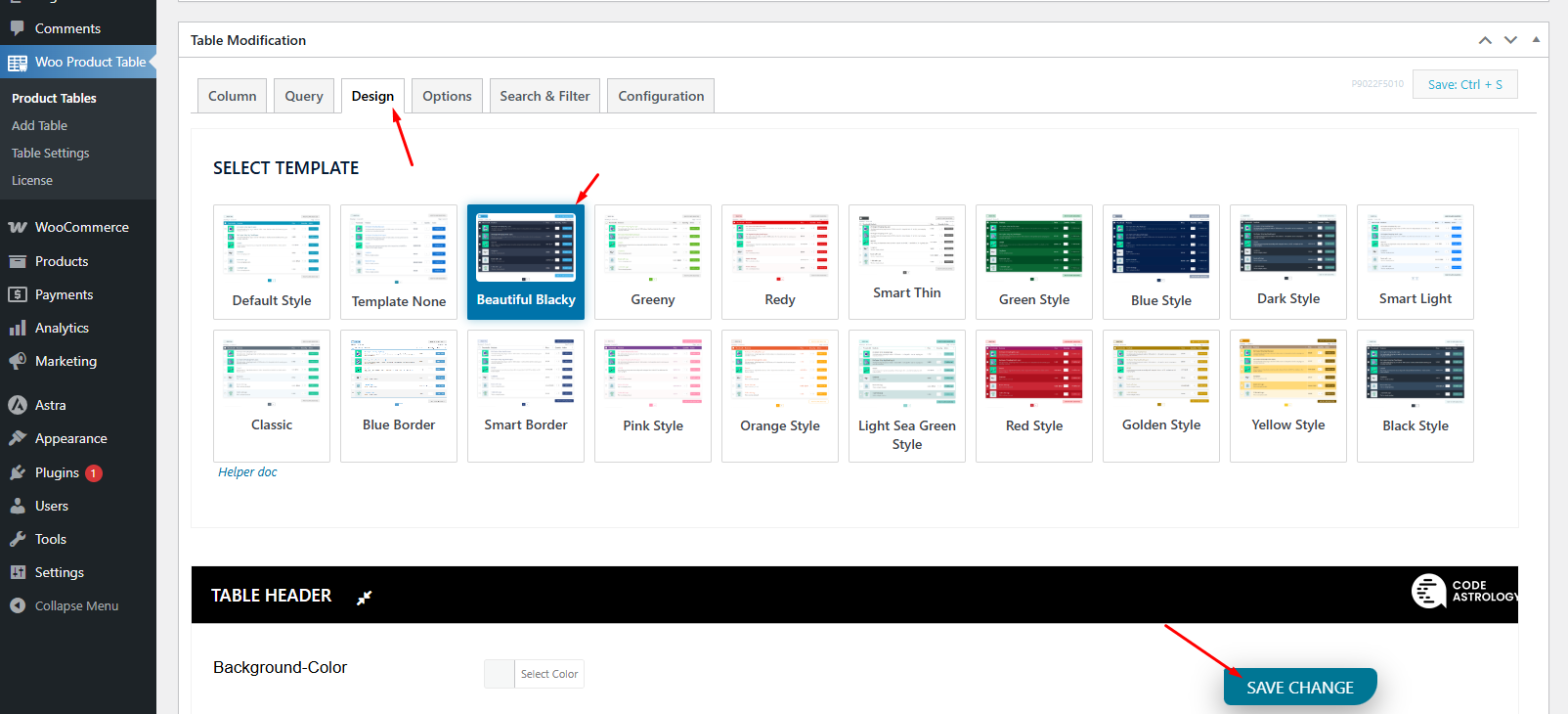Switch to the Column tab
This screenshot has height=714, width=1568.
(233, 96)
